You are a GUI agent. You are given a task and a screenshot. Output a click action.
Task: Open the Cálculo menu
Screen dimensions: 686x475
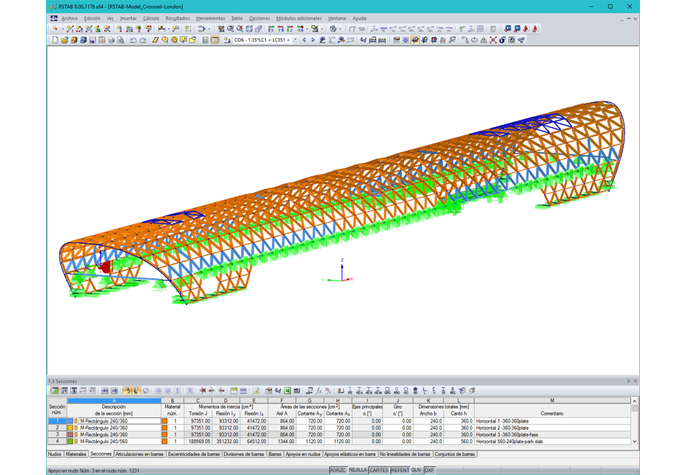click(151, 18)
